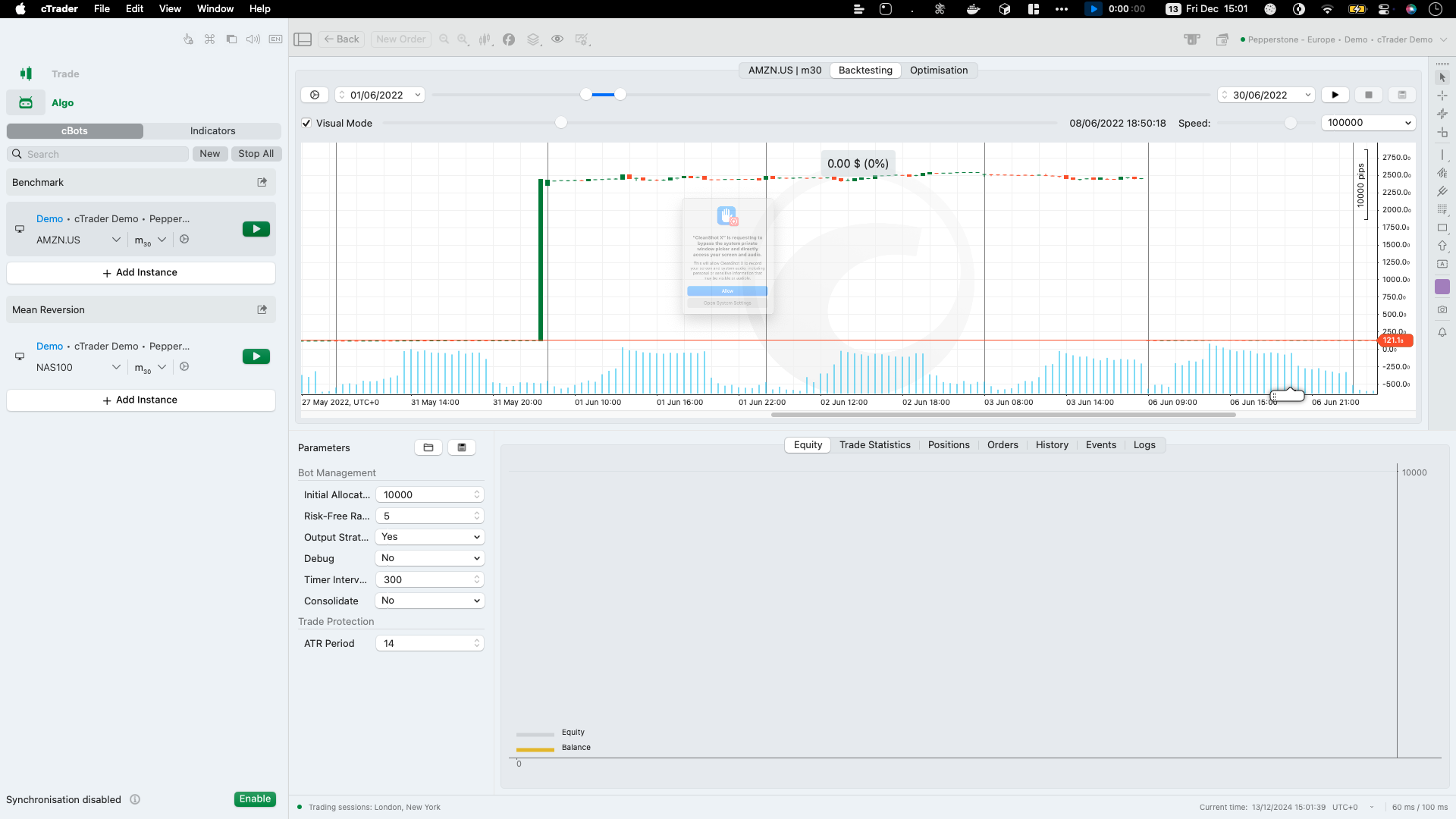Stop the backtest with the stop button
Image resolution: width=1456 pixels, height=819 pixels.
pos(1369,95)
